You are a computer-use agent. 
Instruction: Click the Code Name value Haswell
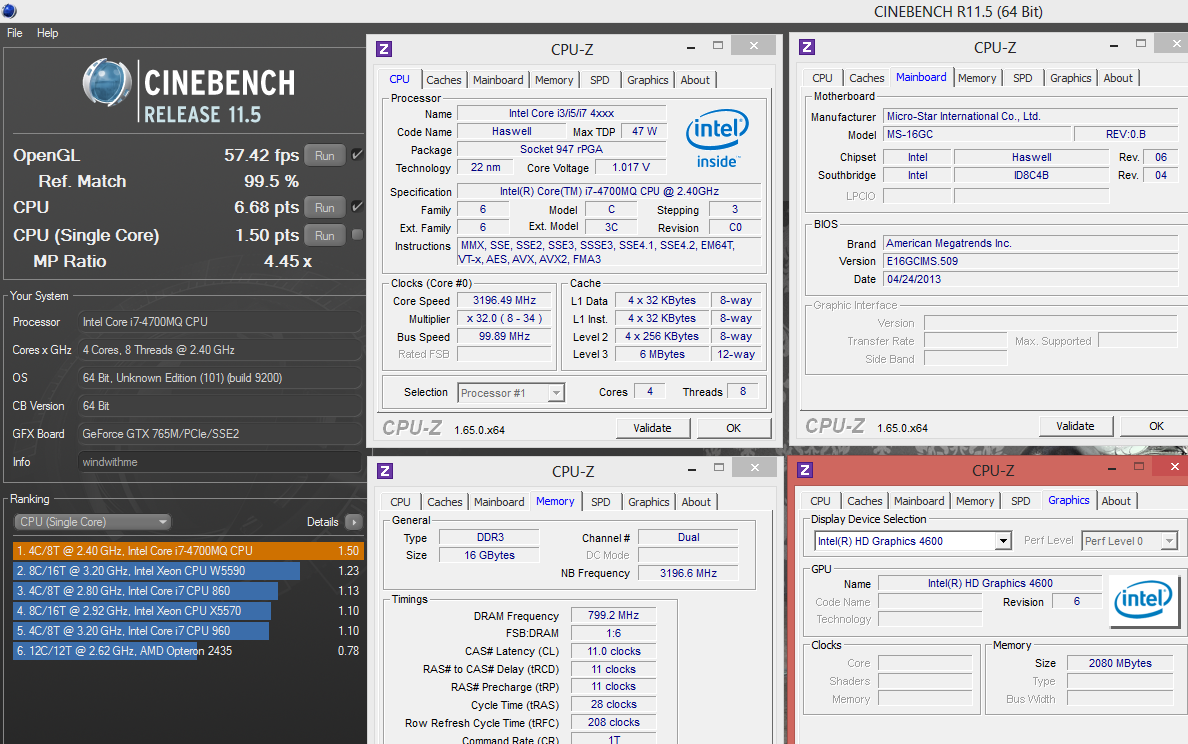511,132
